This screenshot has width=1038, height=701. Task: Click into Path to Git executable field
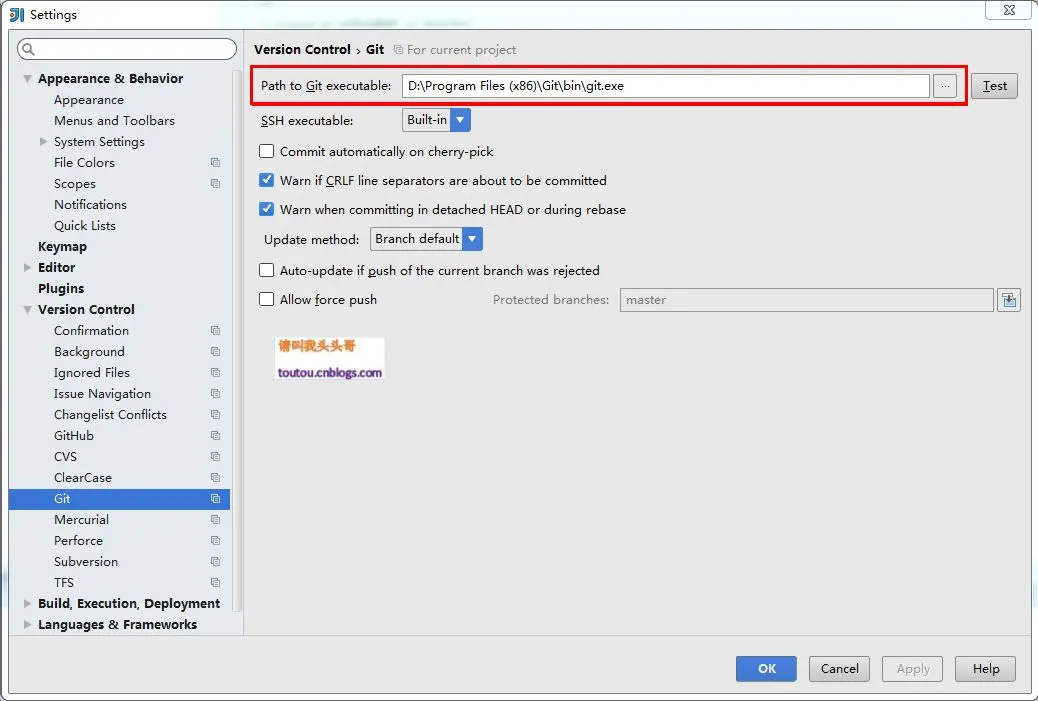click(665, 86)
